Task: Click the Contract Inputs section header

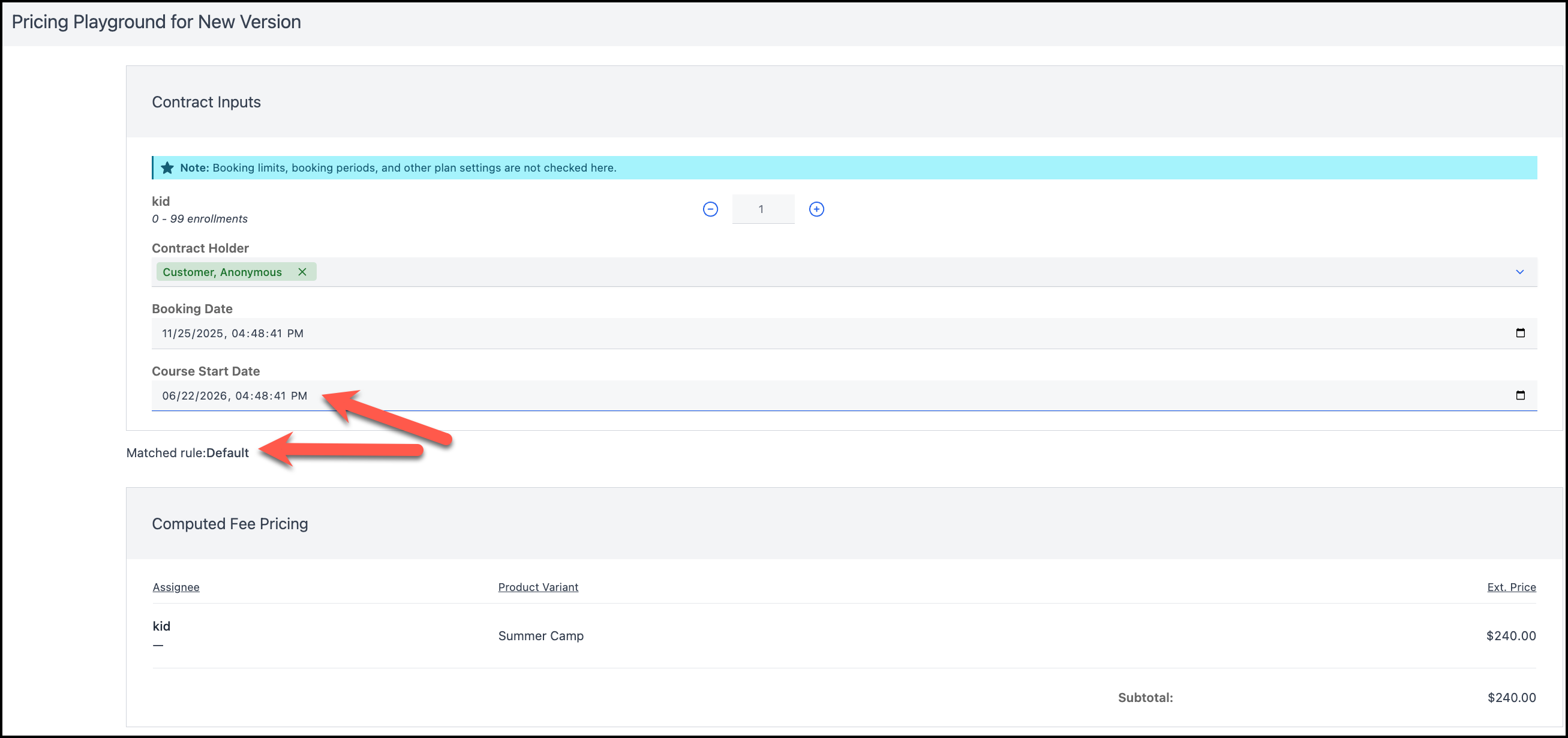Action: pos(206,102)
